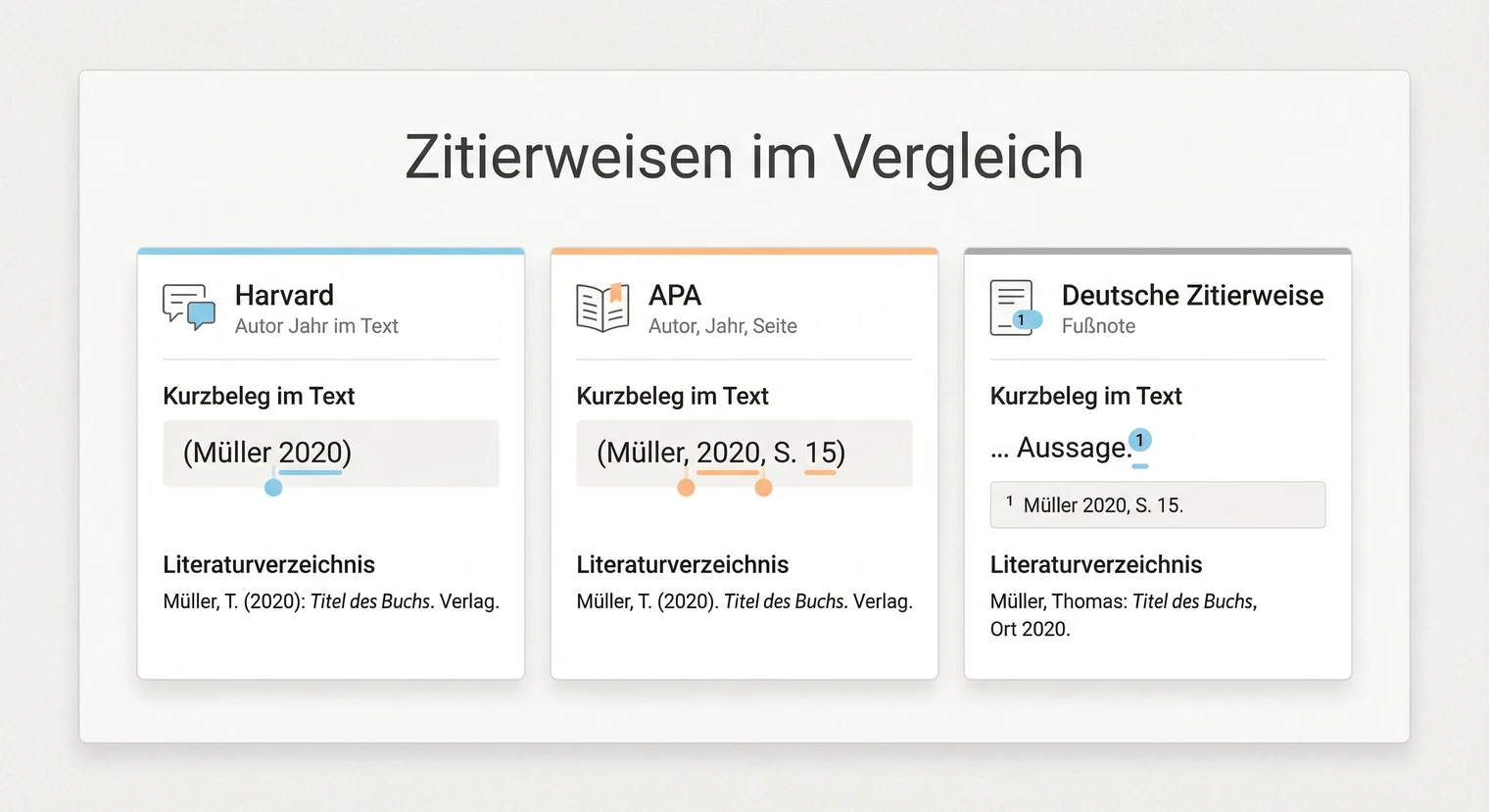The height and width of the screenshot is (812, 1489).
Task: Click the right orange dot under APA citation
Action: click(x=763, y=488)
